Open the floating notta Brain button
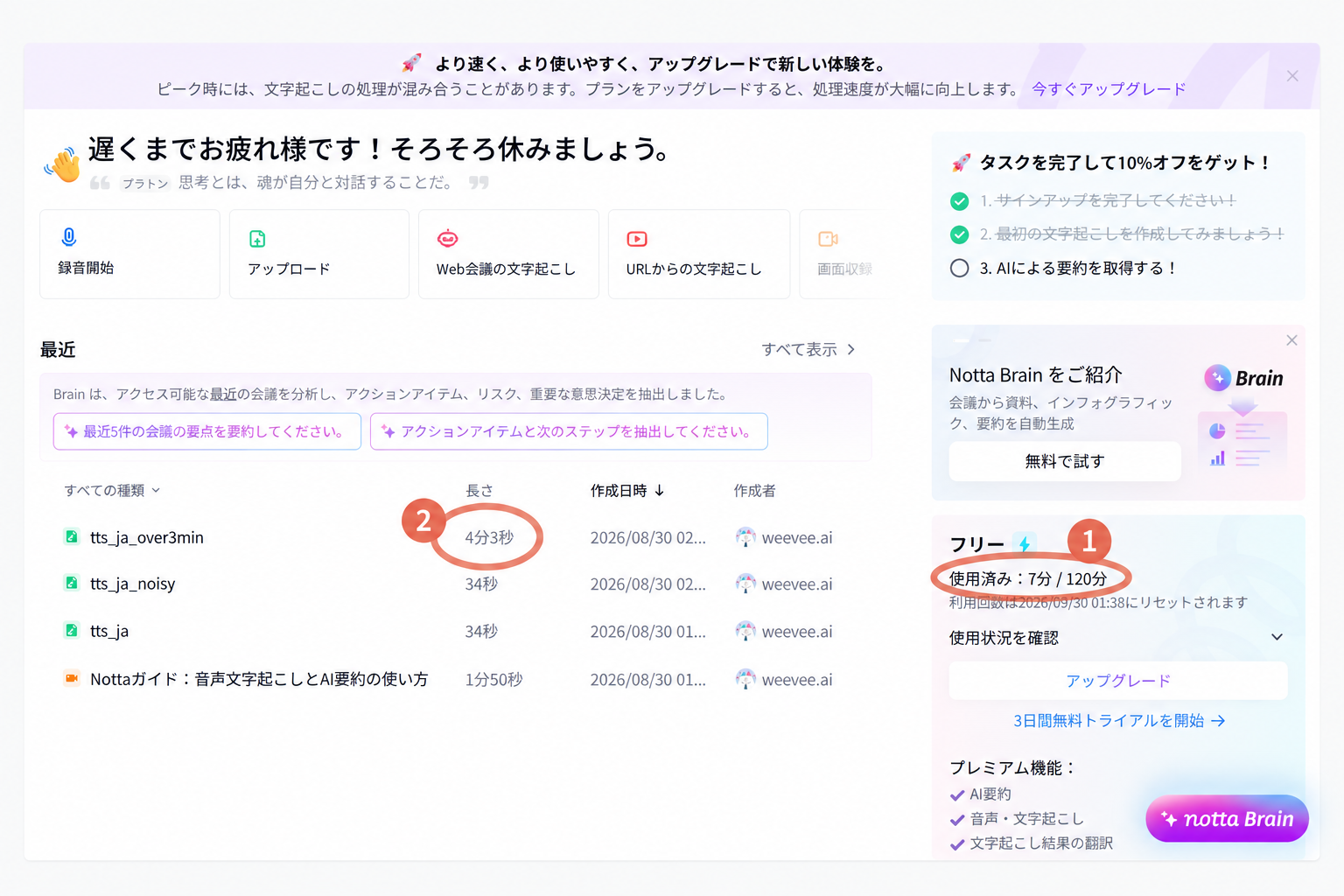This screenshot has height=896, width=1344. pos(1227,819)
